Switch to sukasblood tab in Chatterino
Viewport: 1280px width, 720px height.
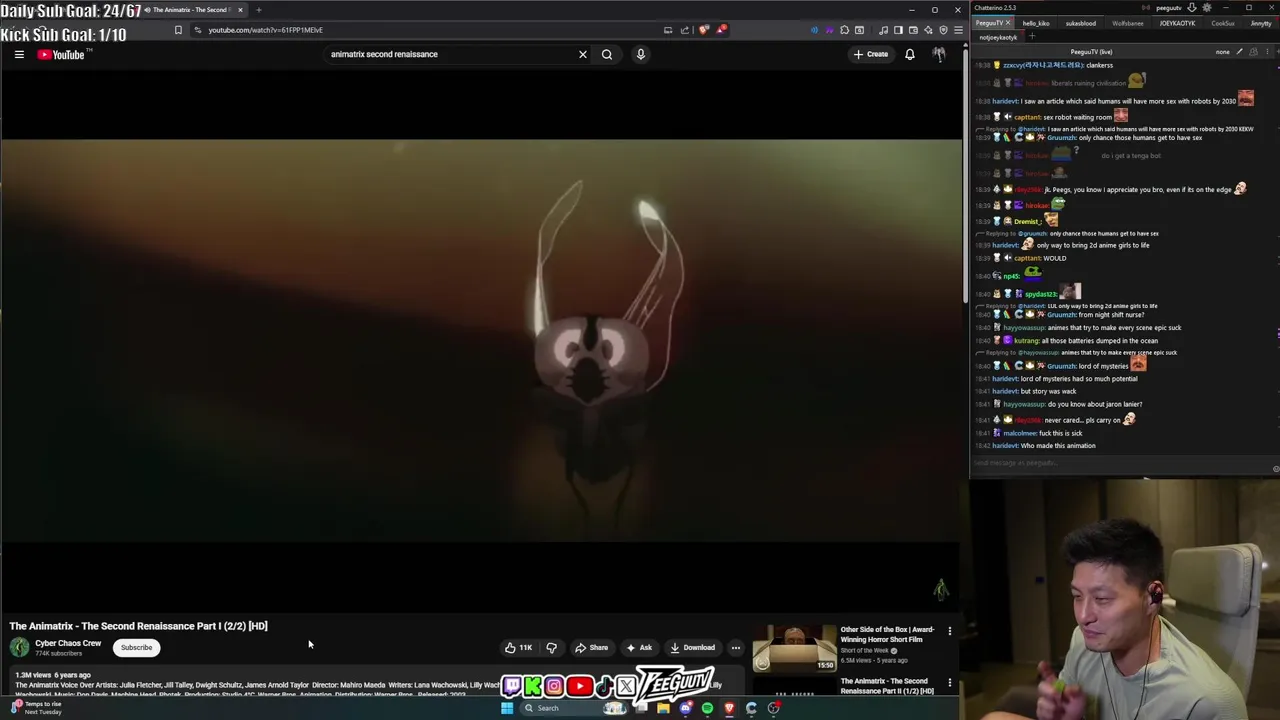1080,23
